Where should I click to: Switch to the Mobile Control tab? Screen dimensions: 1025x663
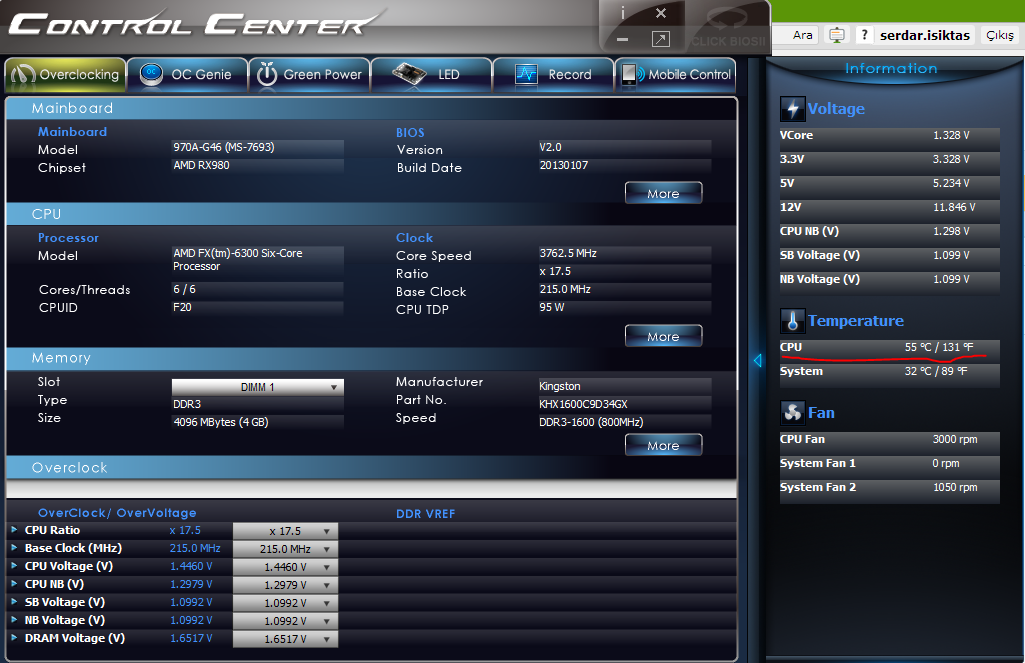click(676, 75)
